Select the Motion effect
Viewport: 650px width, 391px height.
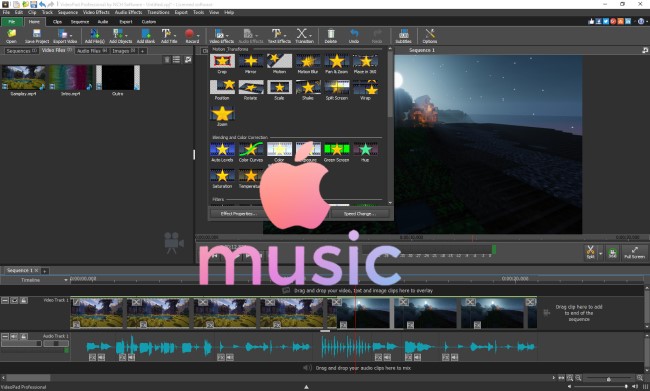point(279,63)
